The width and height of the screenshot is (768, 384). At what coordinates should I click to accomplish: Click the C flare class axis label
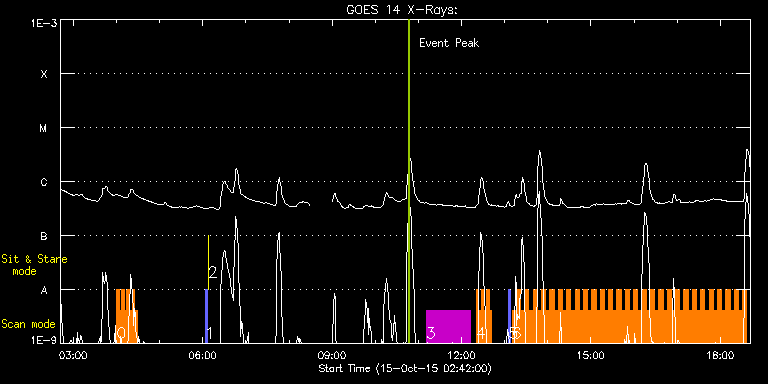coord(44,182)
